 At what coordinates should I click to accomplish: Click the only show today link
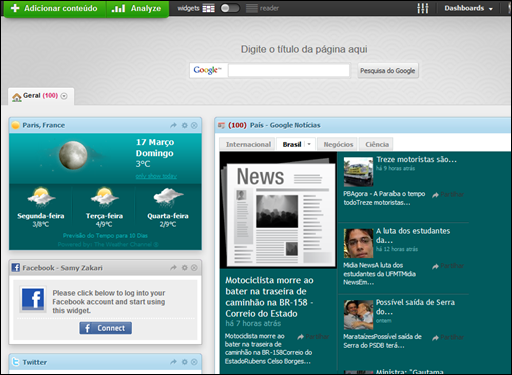tap(156, 176)
